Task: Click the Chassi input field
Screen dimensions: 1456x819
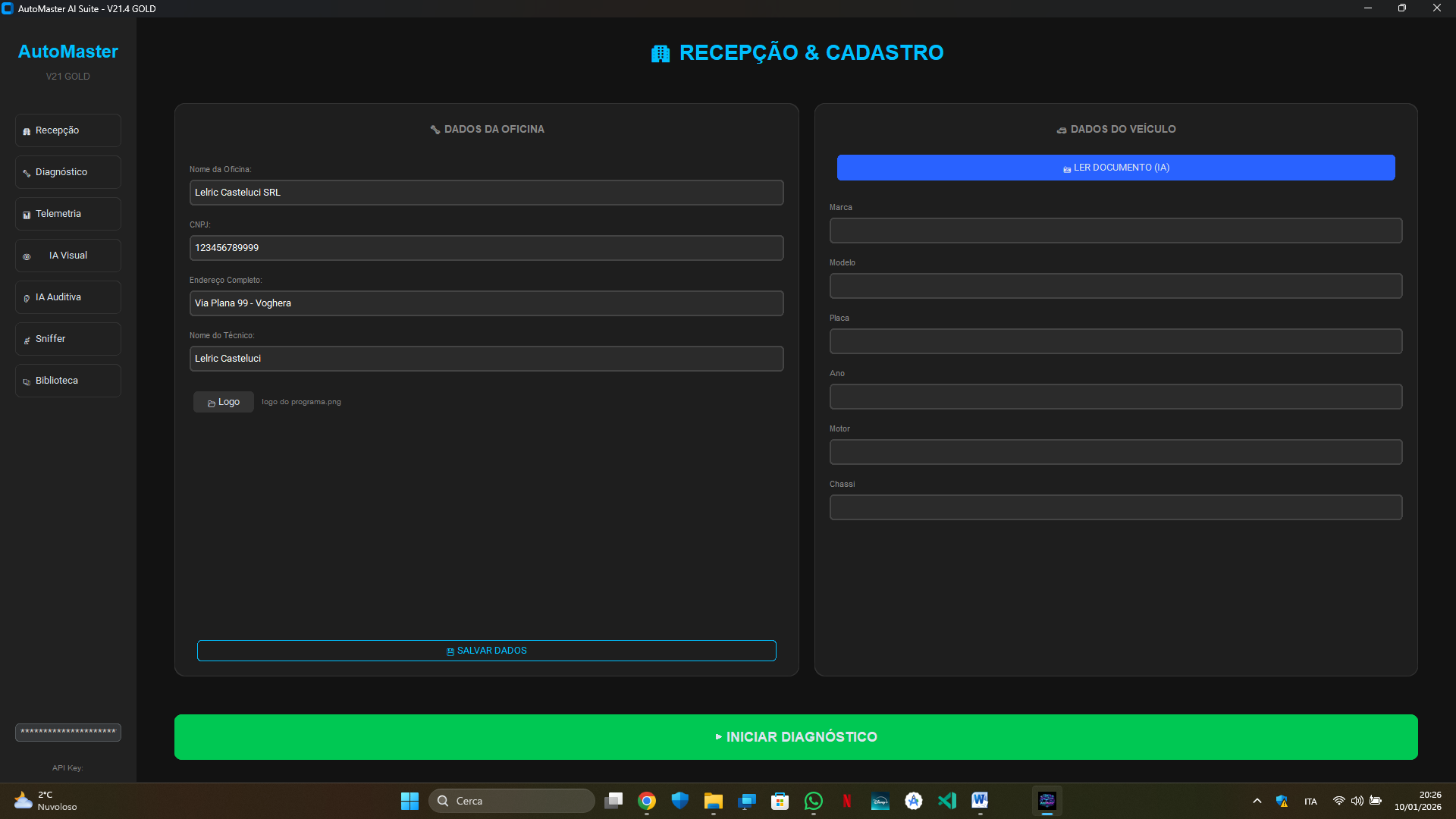Action: [1116, 507]
